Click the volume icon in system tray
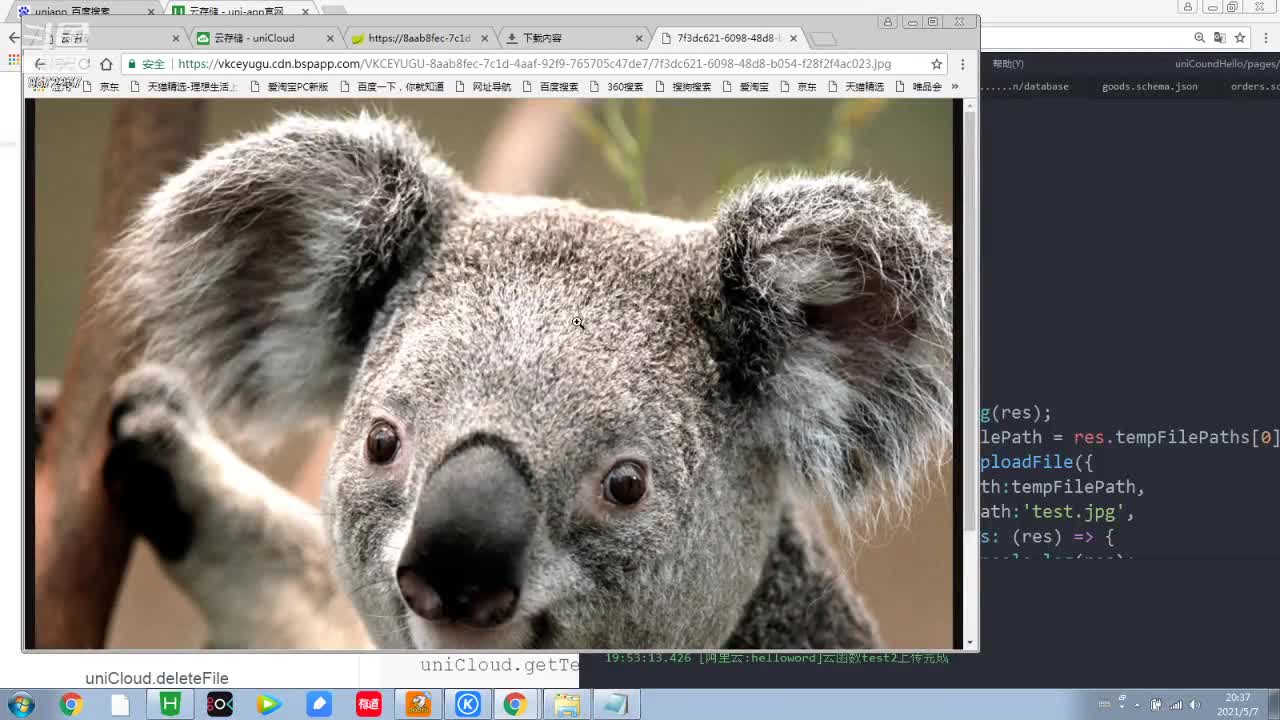Image resolution: width=1280 pixels, height=720 pixels. tap(1194, 704)
